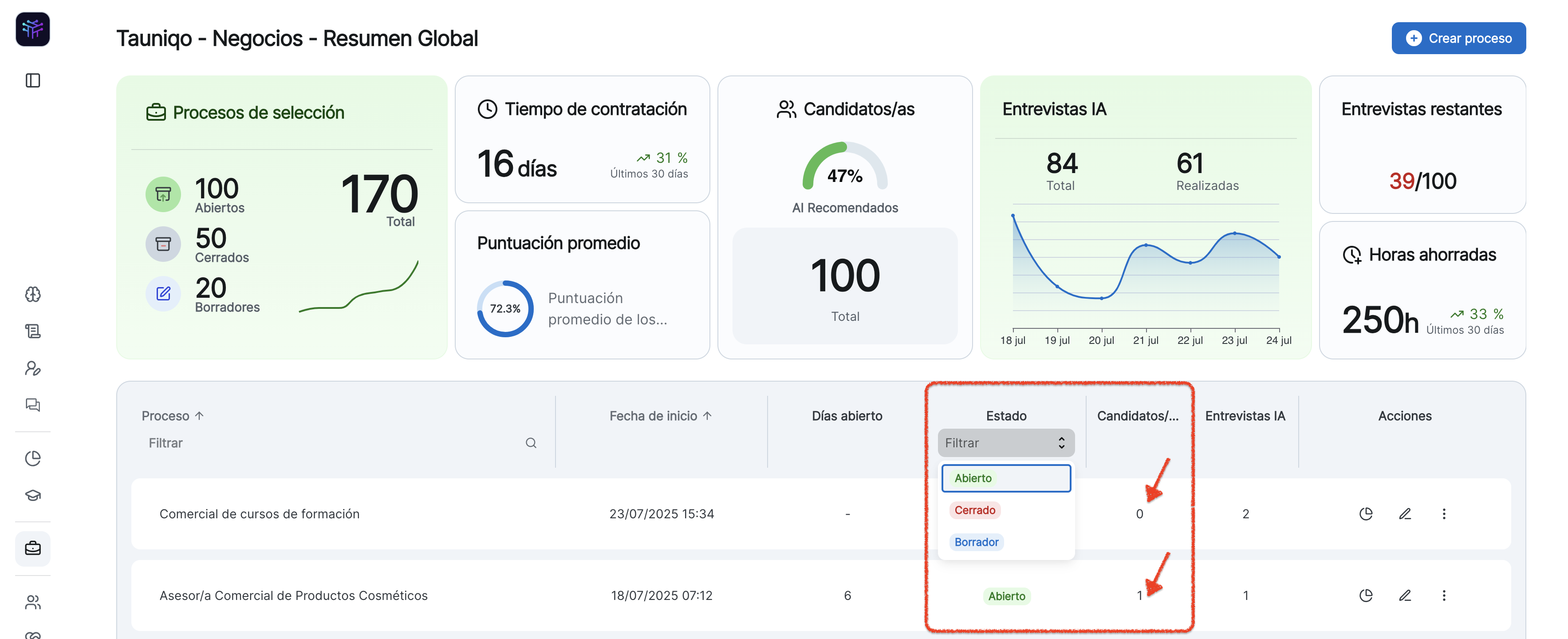This screenshot has height=639, width=1568.
Task: Click the Crear proceso button
Action: [1458, 38]
